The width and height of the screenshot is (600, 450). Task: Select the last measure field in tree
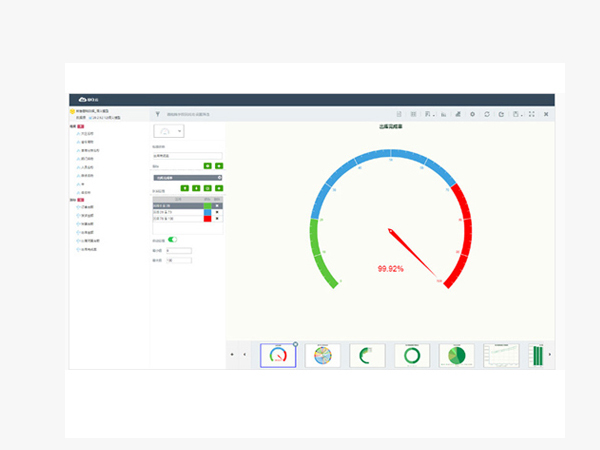91,249
